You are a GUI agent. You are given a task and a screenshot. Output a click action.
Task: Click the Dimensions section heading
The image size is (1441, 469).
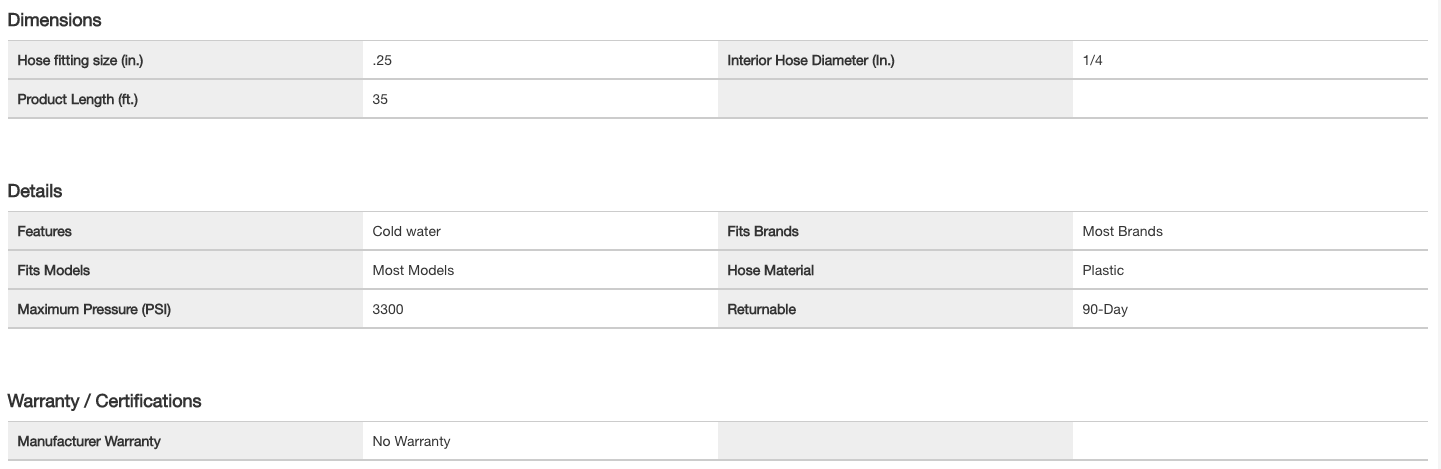point(54,19)
